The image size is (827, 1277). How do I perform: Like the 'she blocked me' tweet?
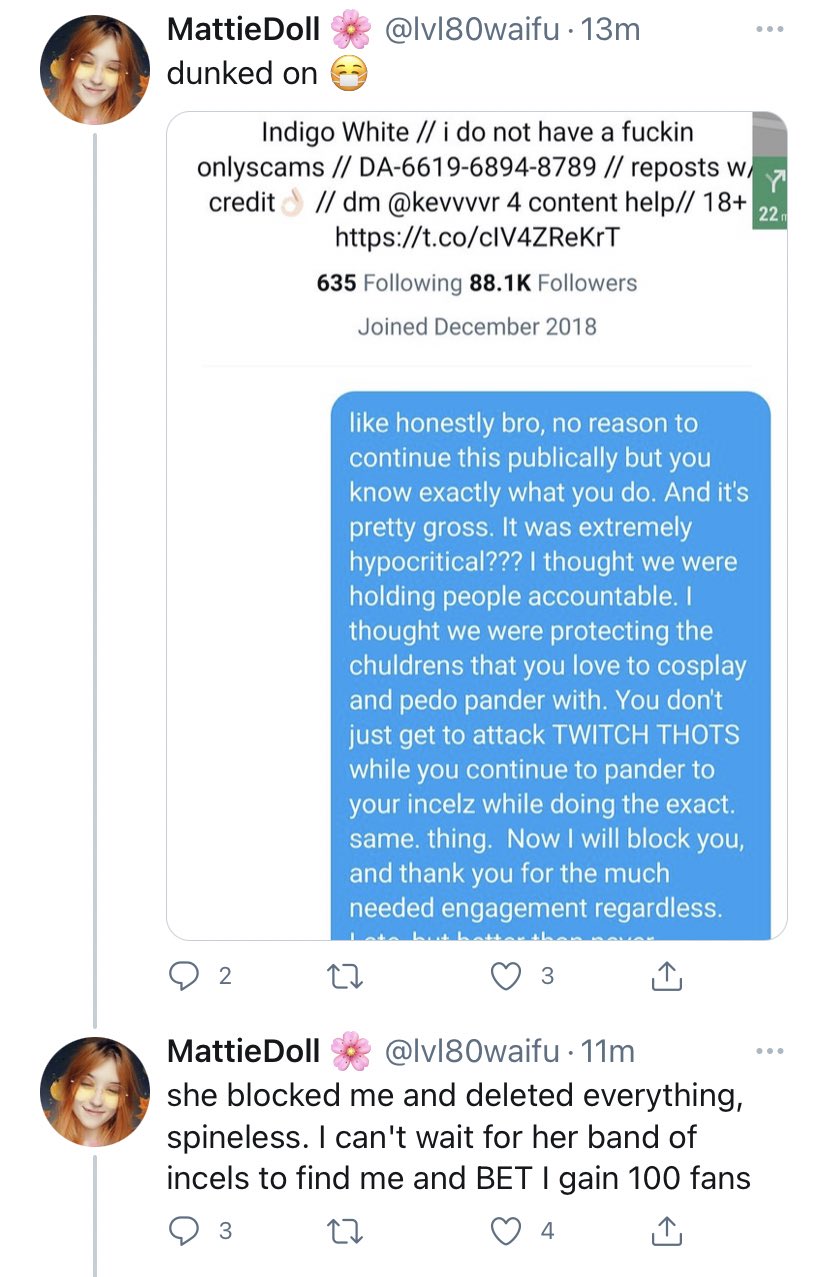point(508,1230)
